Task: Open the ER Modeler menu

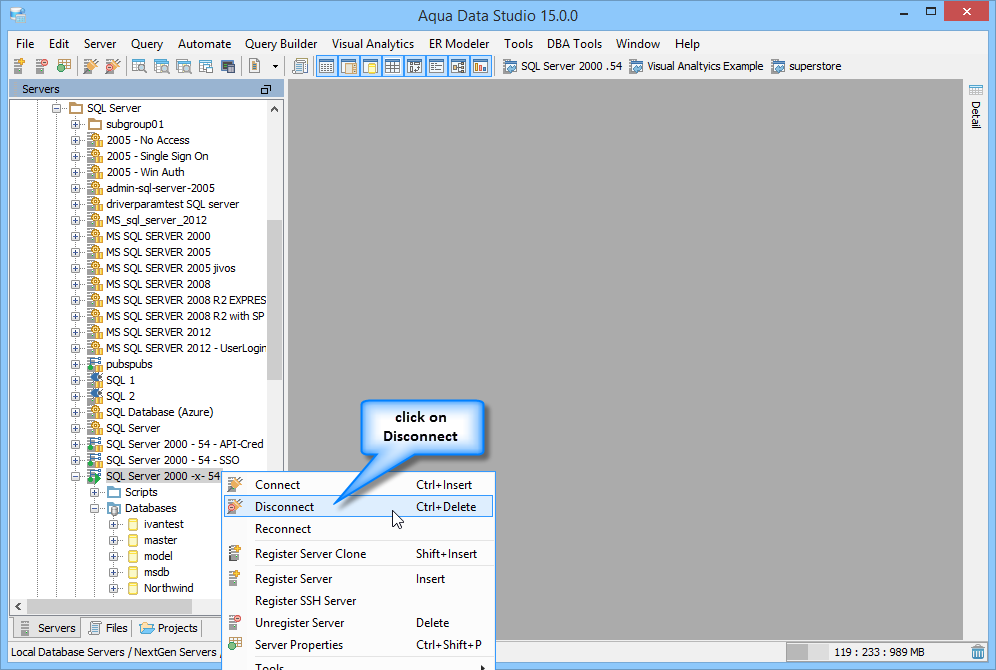Action: [x=459, y=44]
